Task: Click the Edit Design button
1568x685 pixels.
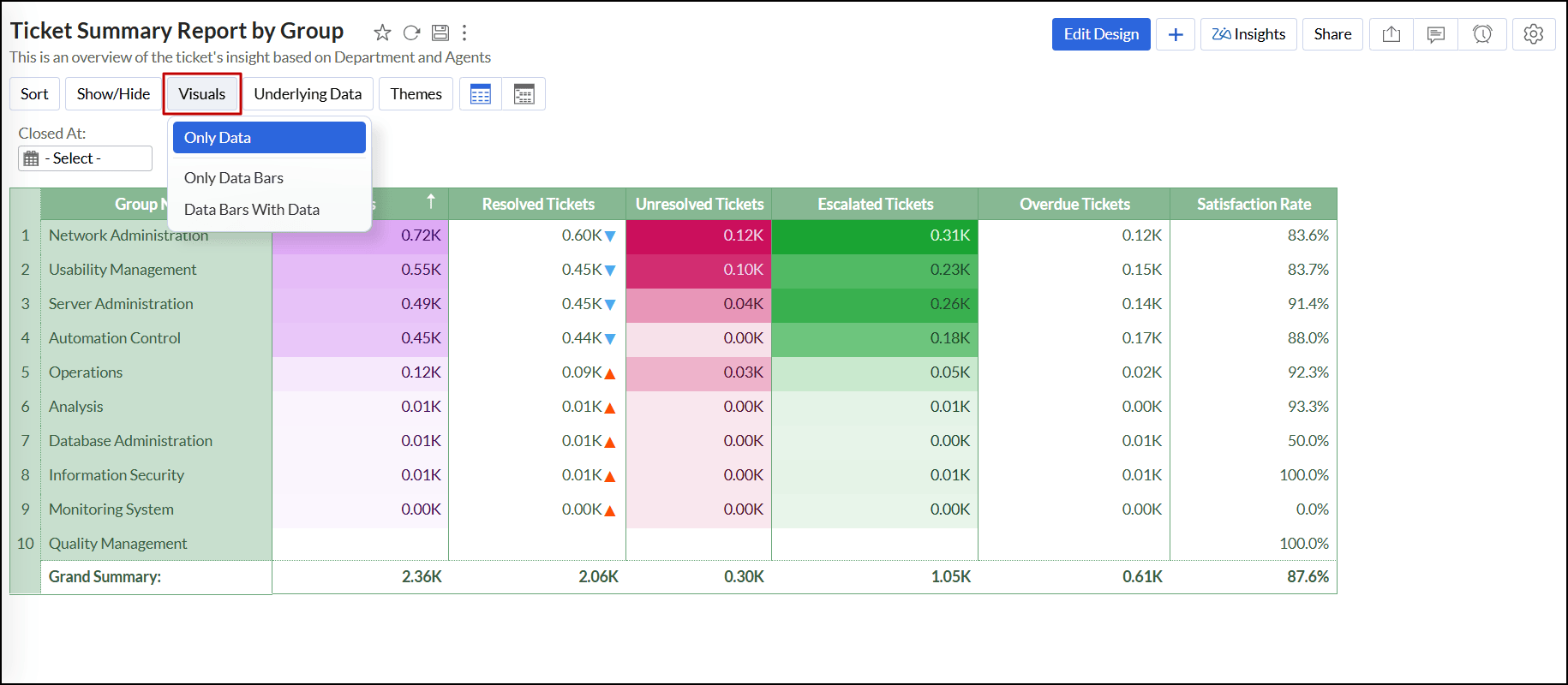Action: pos(1101,34)
